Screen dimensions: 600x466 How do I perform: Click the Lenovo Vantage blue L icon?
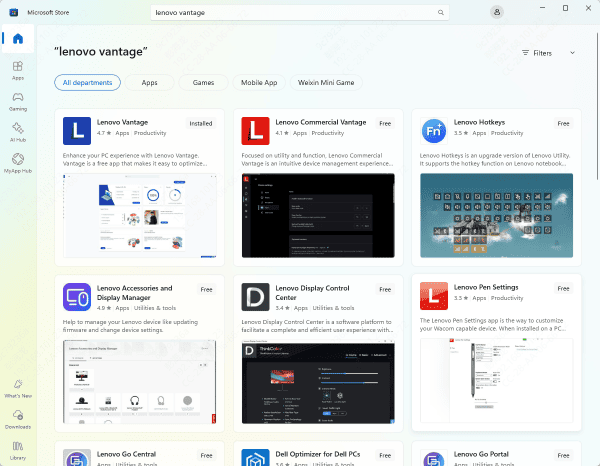coord(77,131)
